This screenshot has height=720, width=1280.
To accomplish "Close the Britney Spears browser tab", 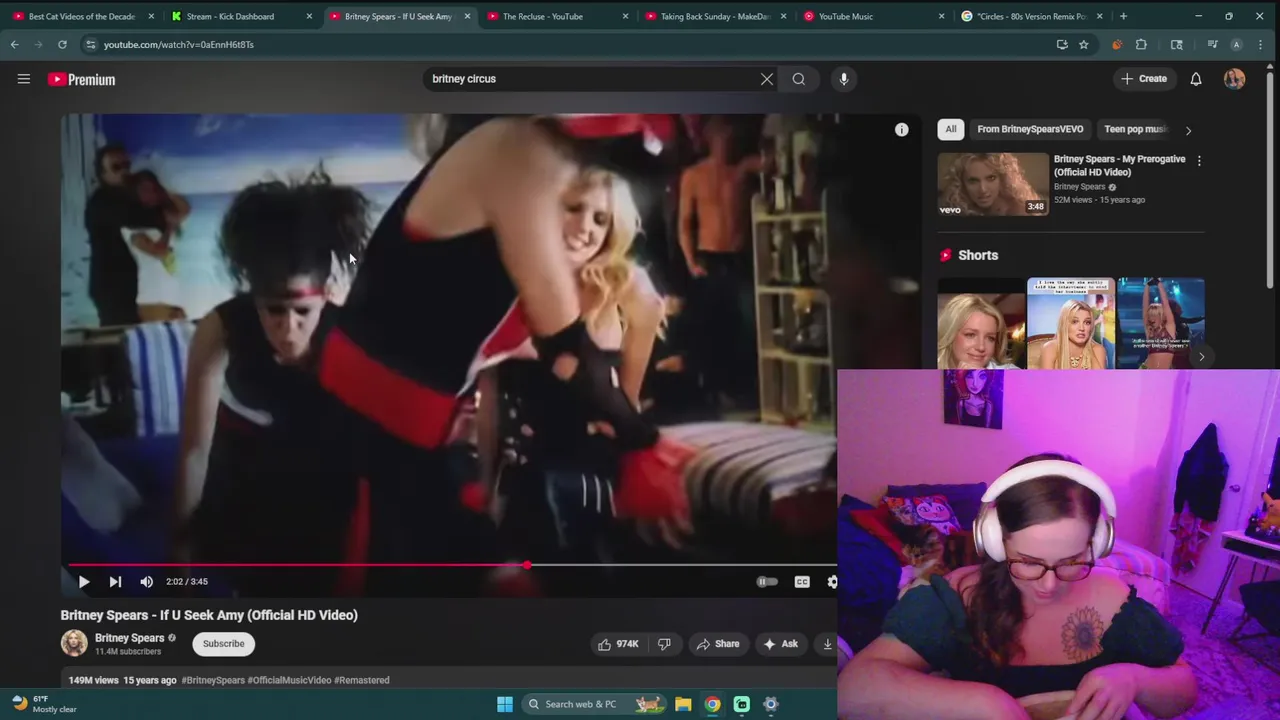I will [x=467, y=16].
